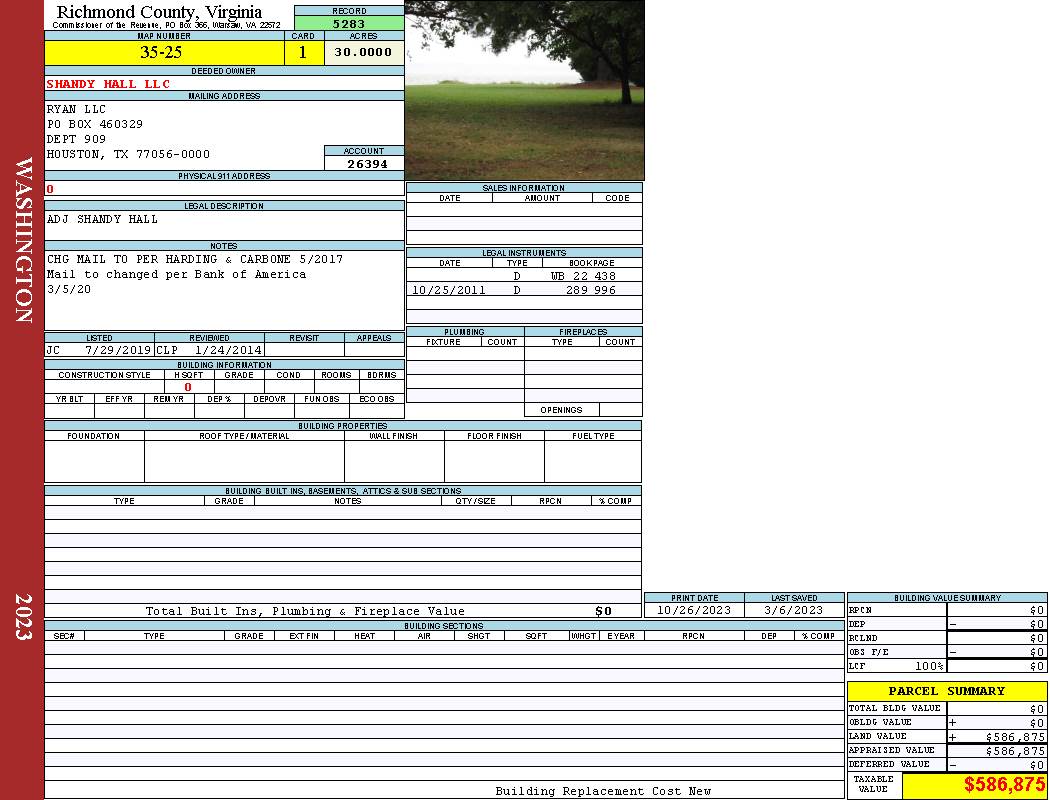Click the property photo of the tree

pos(524,90)
